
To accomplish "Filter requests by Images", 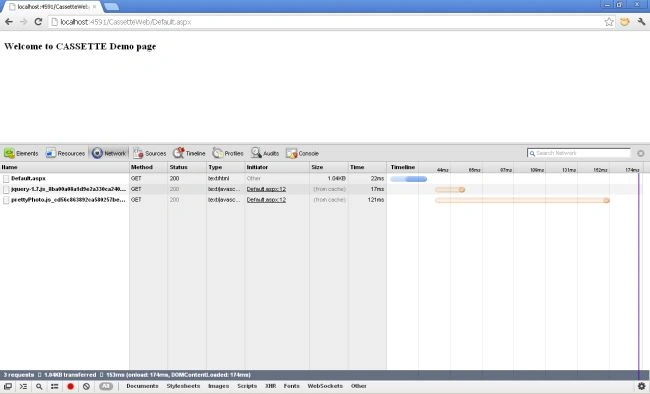I will pyautogui.click(x=218, y=386).
